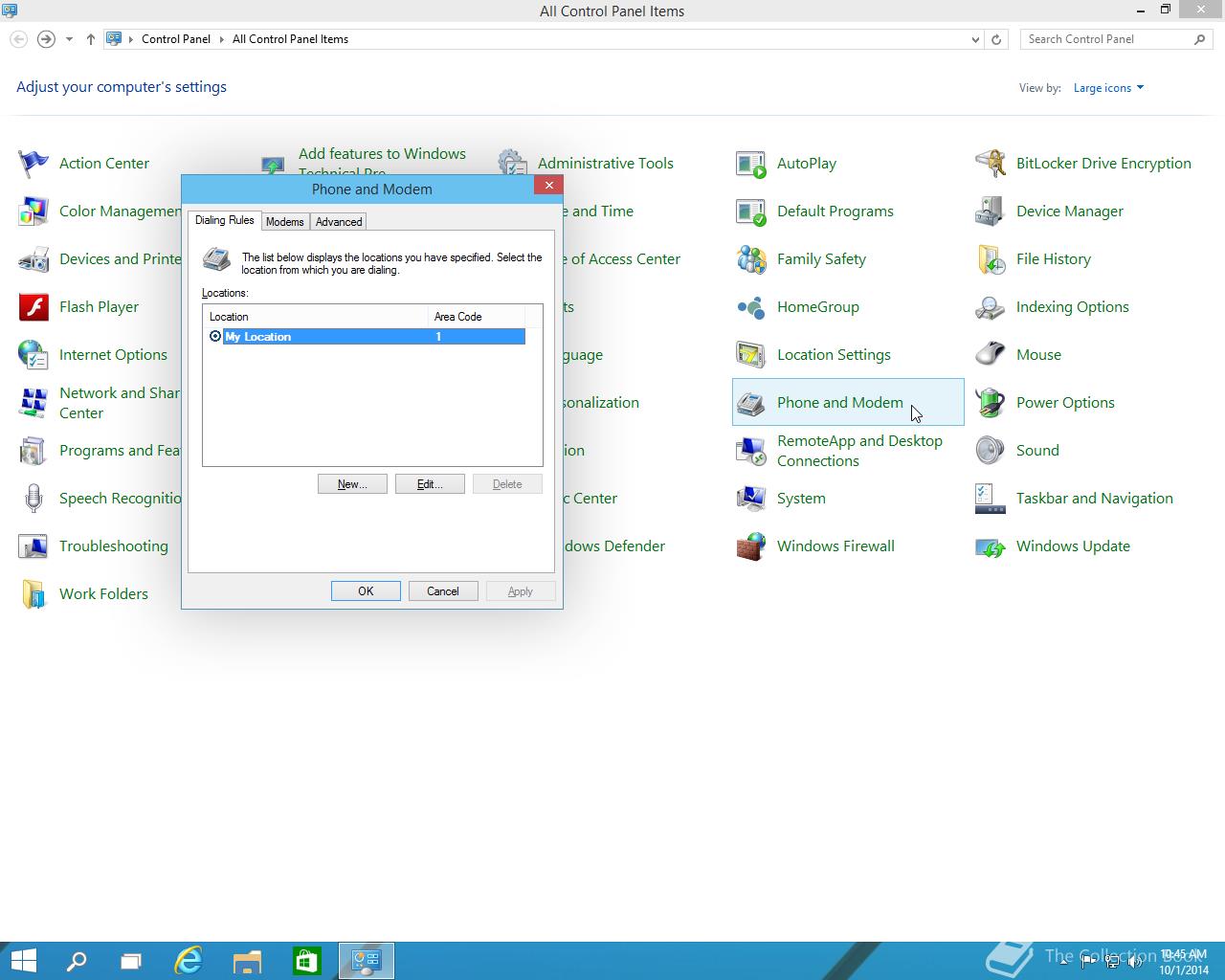Open the BitLocker Drive Encryption icon
Screen dimensions: 1225x980
(x=990, y=164)
